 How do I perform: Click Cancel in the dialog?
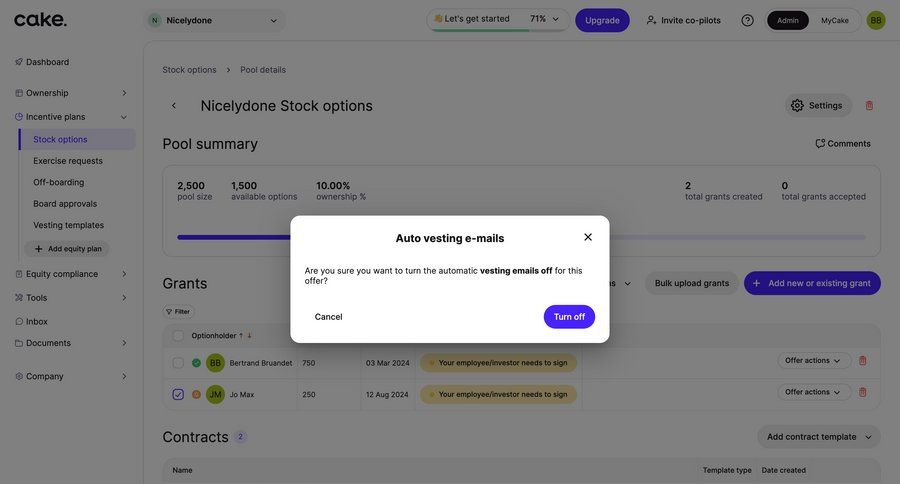tap(328, 317)
